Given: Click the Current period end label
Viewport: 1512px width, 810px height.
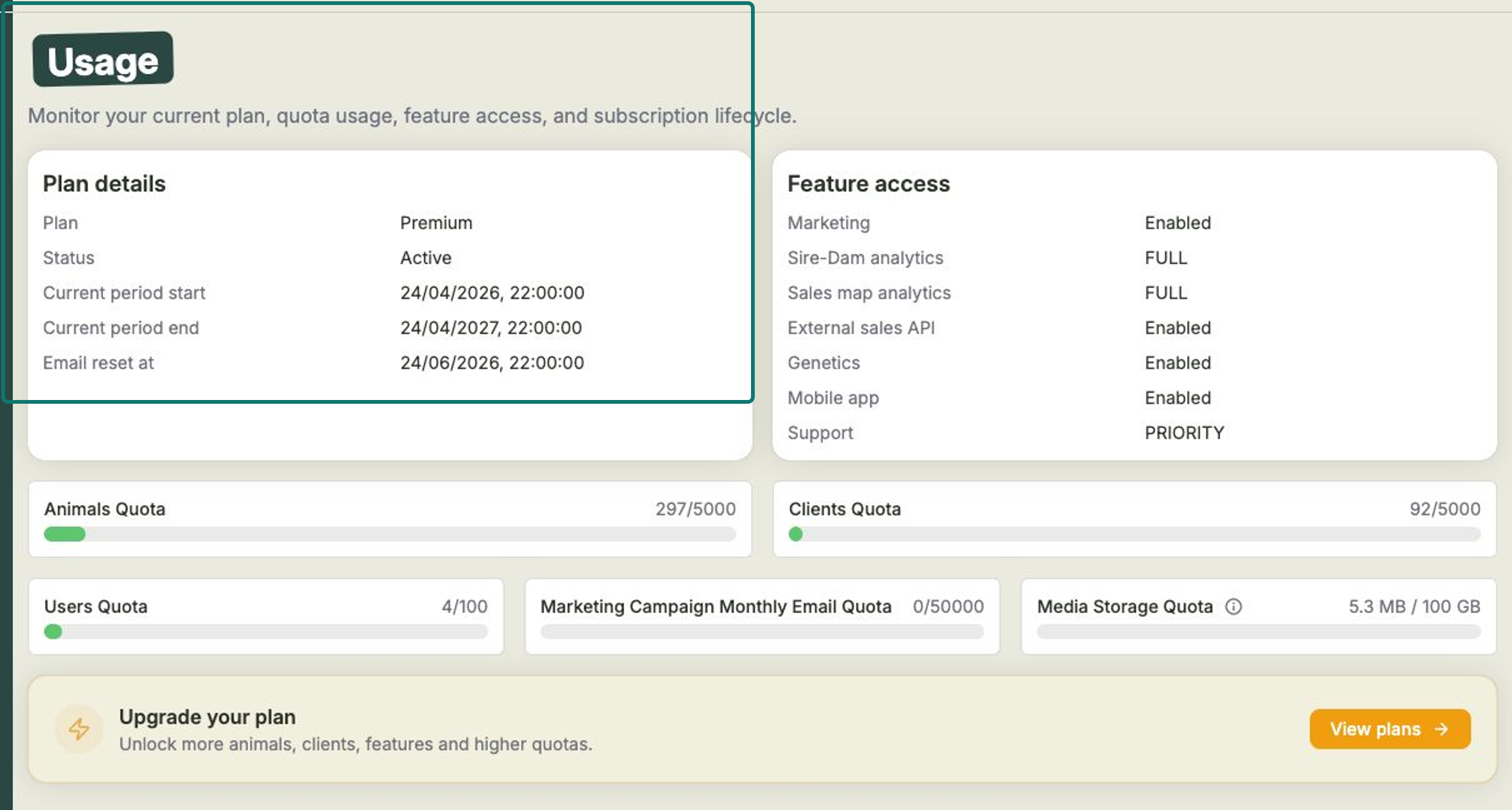Looking at the screenshot, I should [121, 328].
